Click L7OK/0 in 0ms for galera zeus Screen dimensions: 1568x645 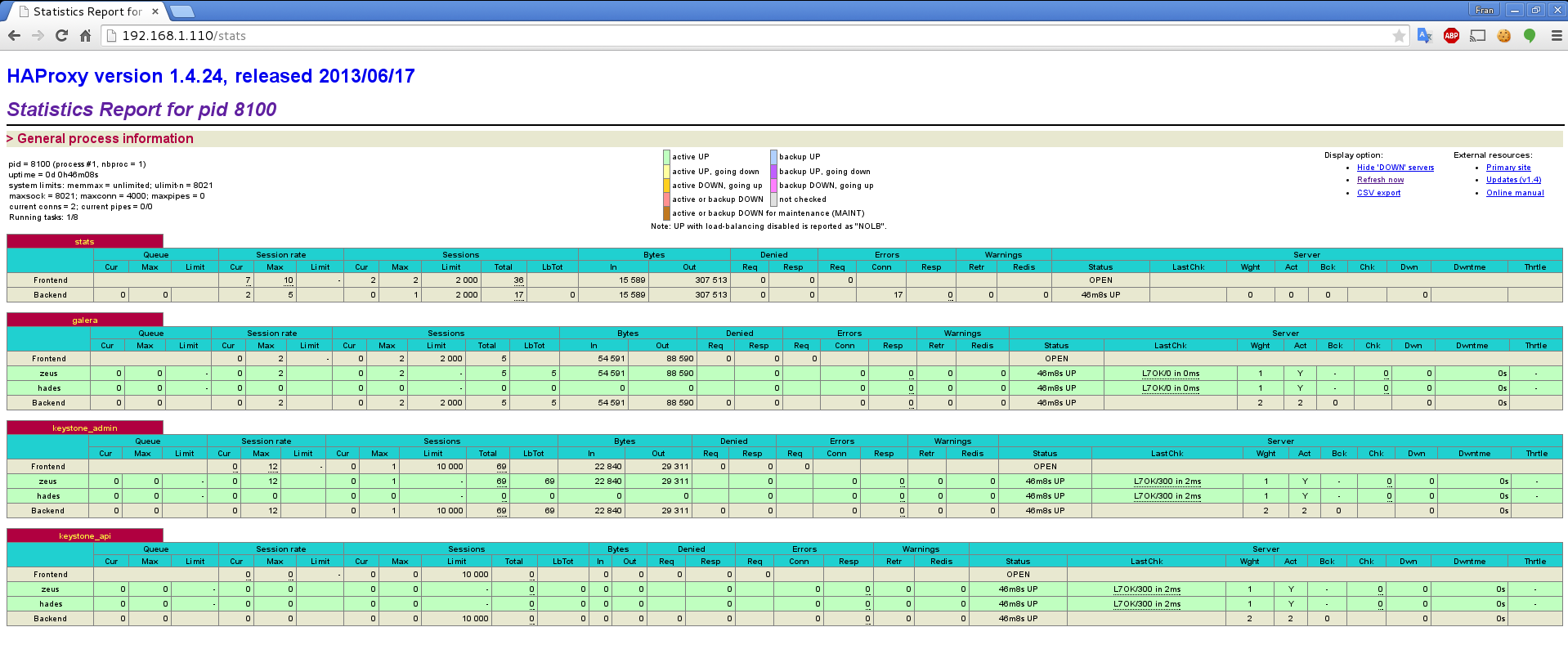tap(1171, 374)
